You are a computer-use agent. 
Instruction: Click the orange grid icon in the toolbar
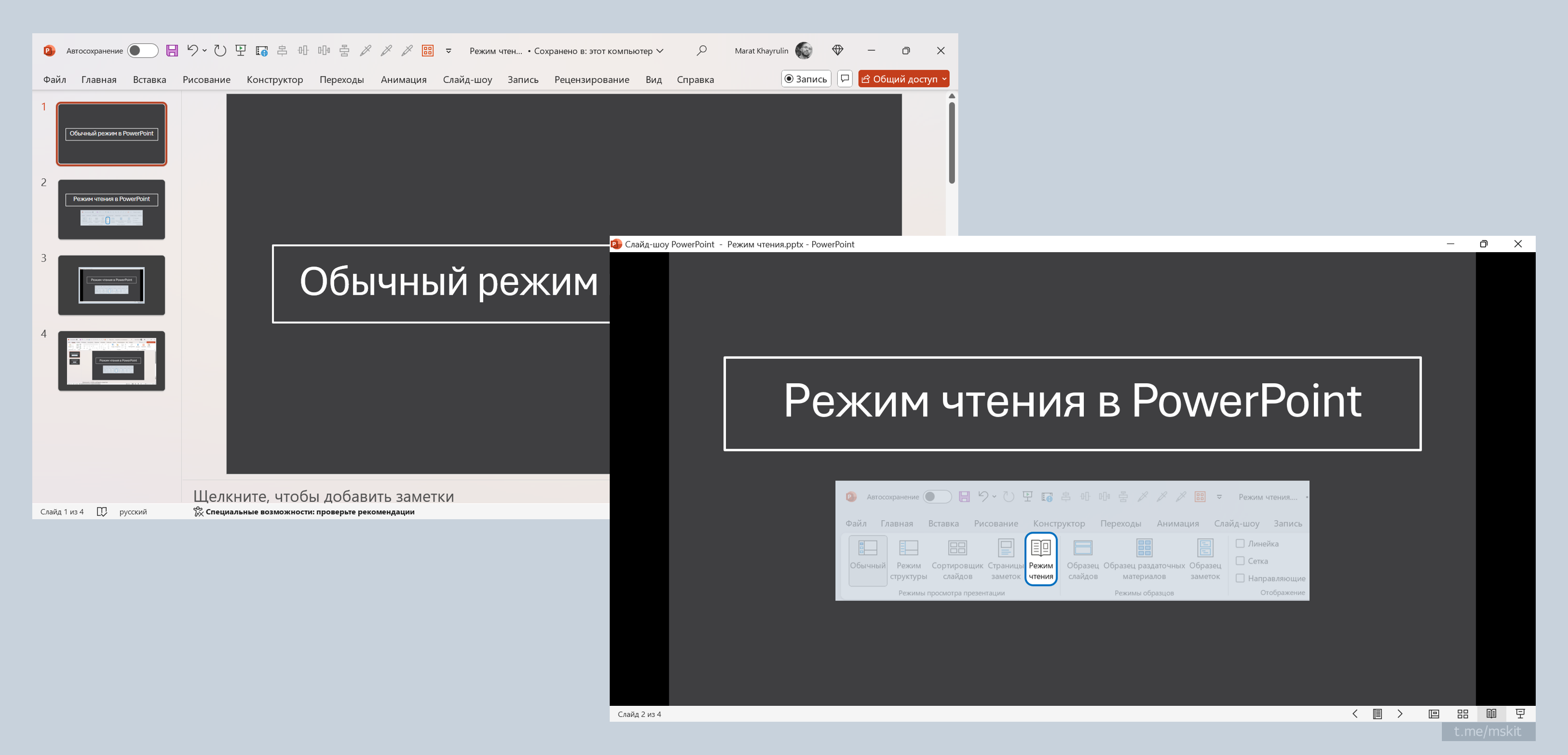(428, 51)
